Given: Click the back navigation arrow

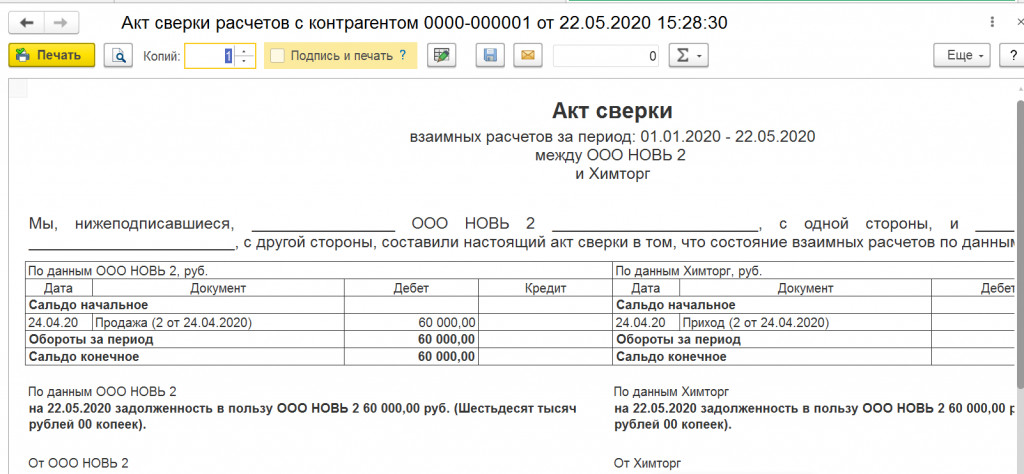Looking at the screenshot, I should pyautogui.click(x=27, y=22).
